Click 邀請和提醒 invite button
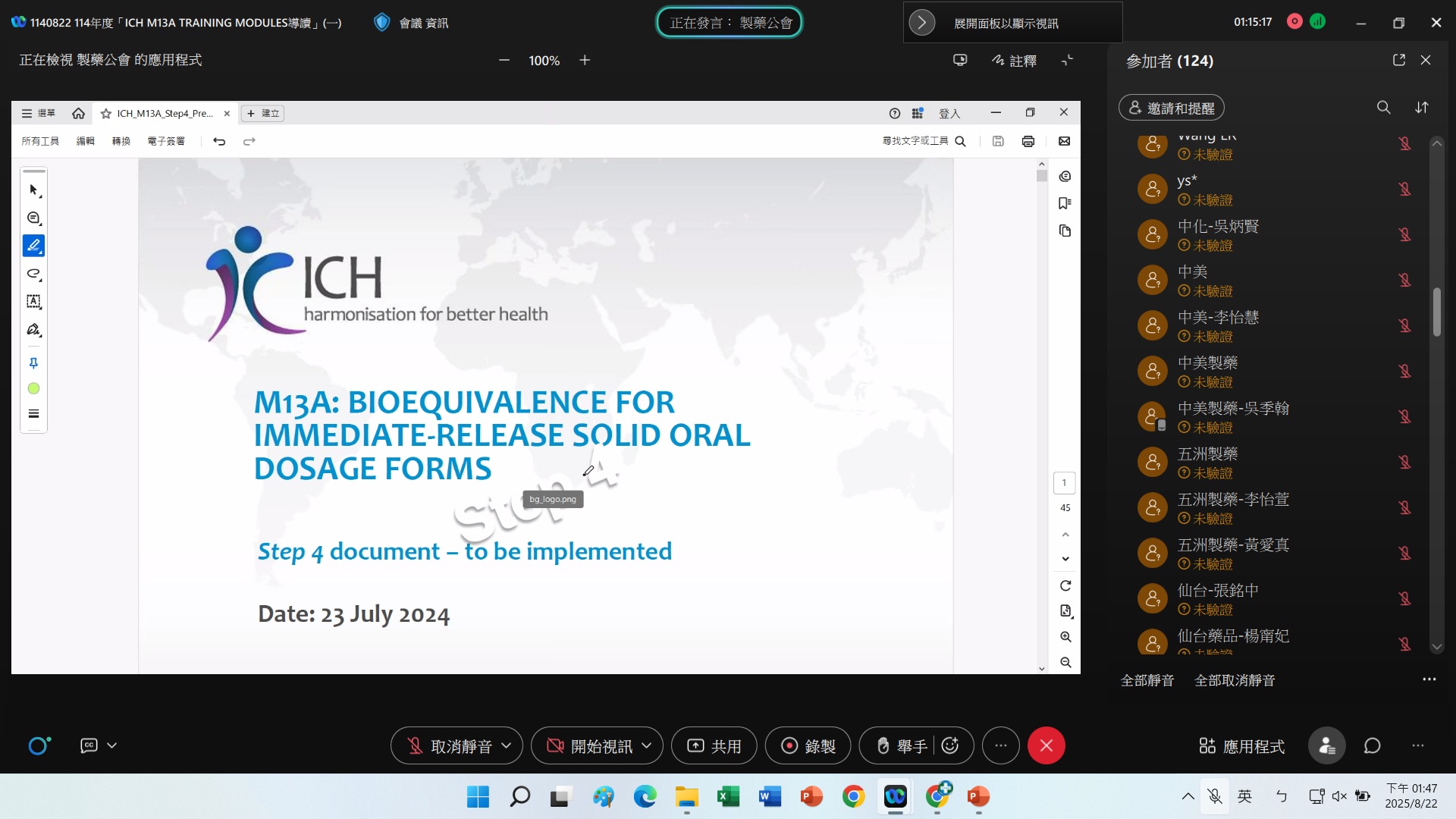Image resolution: width=1456 pixels, height=819 pixels. (x=1171, y=108)
